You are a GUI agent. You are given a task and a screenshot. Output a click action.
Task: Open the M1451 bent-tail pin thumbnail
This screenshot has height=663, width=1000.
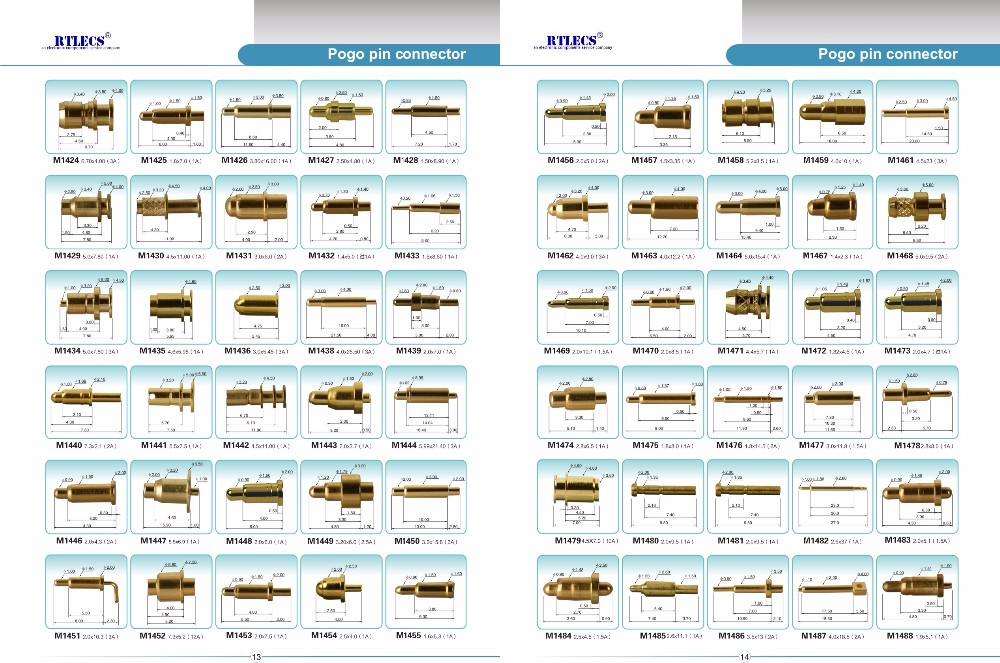point(88,591)
